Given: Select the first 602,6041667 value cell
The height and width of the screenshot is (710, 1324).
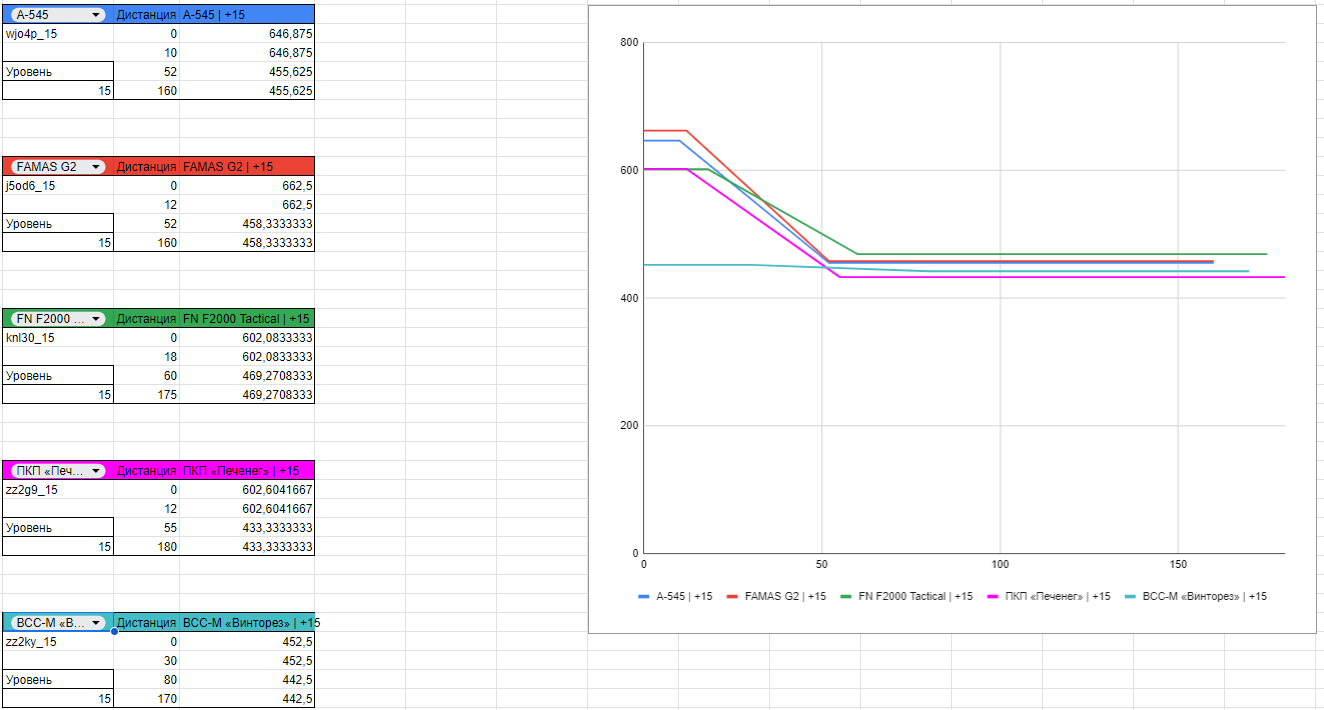Looking at the screenshot, I should pos(247,490).
